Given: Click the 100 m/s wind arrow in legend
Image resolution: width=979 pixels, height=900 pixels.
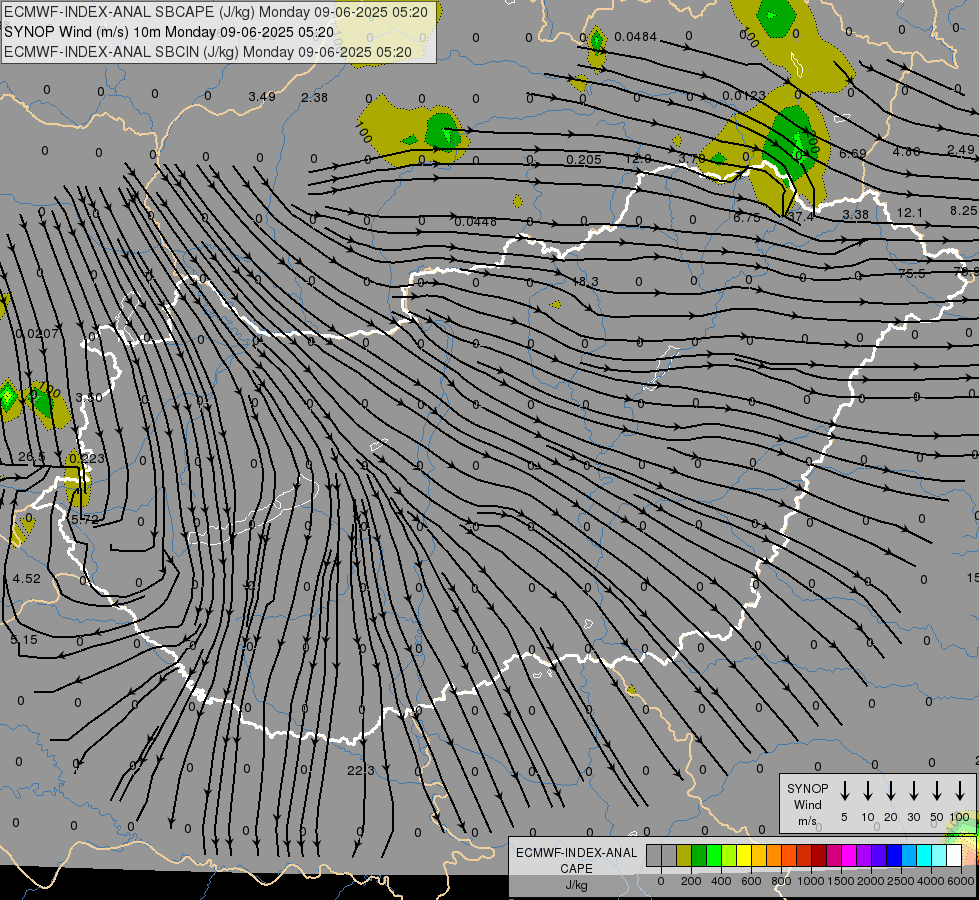Looking at the screenshot, I should coord(960,791).
